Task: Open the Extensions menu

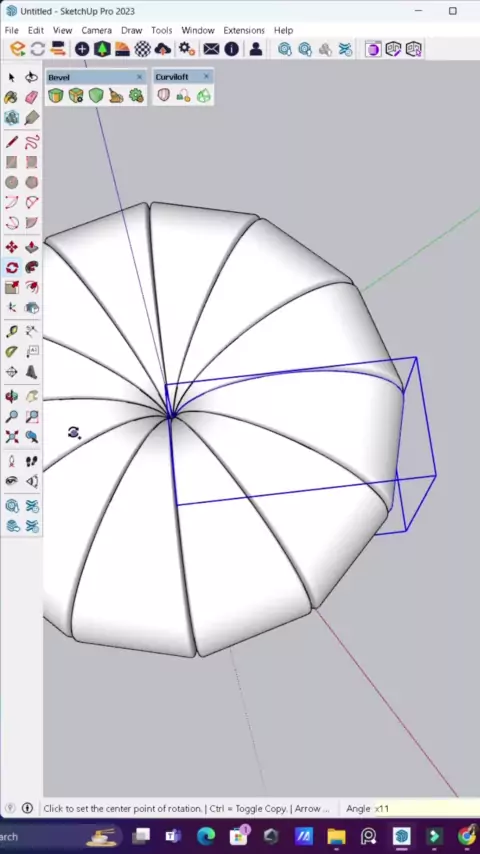Action: click(244, 30)
